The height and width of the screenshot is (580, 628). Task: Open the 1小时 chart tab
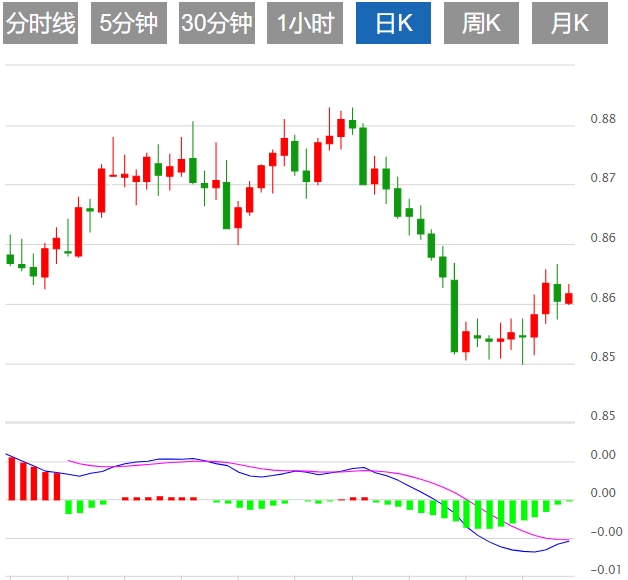click(305, 23)
